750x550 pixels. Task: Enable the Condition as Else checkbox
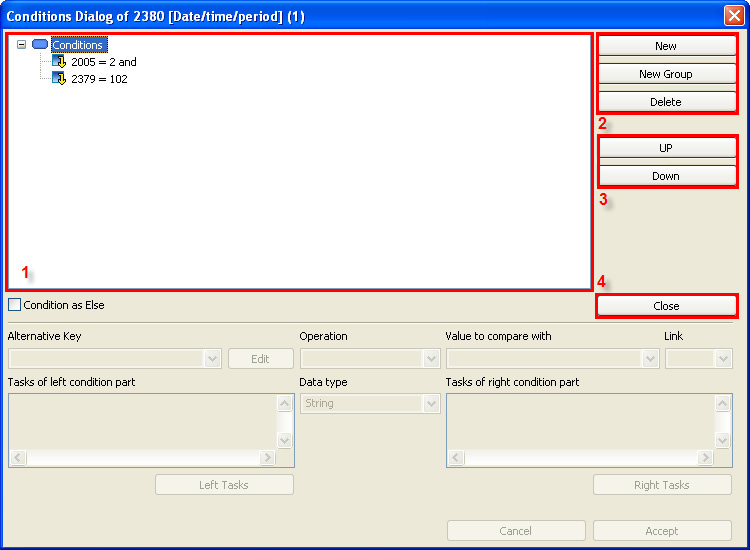click(15, 305)
